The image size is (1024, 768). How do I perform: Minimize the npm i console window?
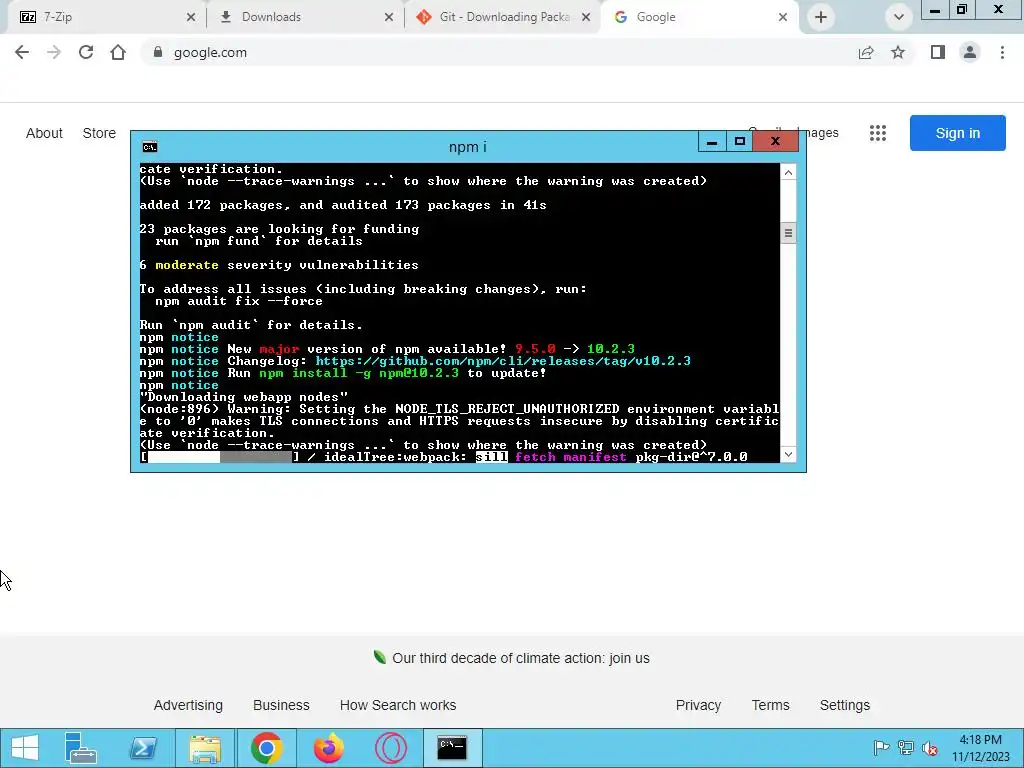(x=712, y=141)
